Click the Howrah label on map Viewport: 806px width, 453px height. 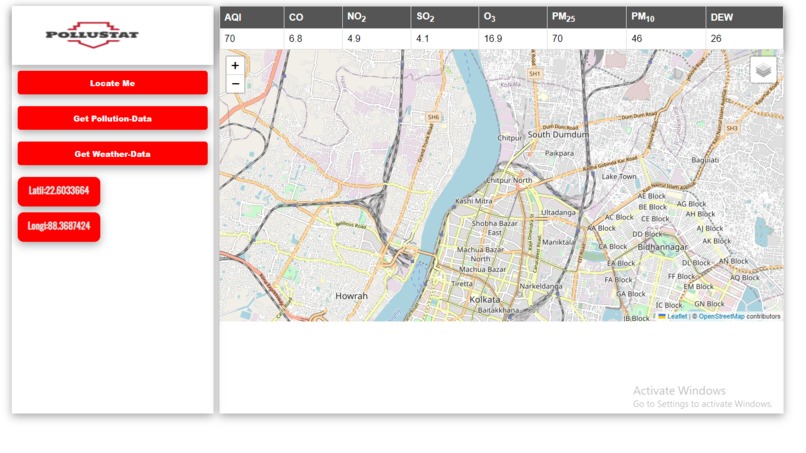pyautogui.click(x=352, y=296)
